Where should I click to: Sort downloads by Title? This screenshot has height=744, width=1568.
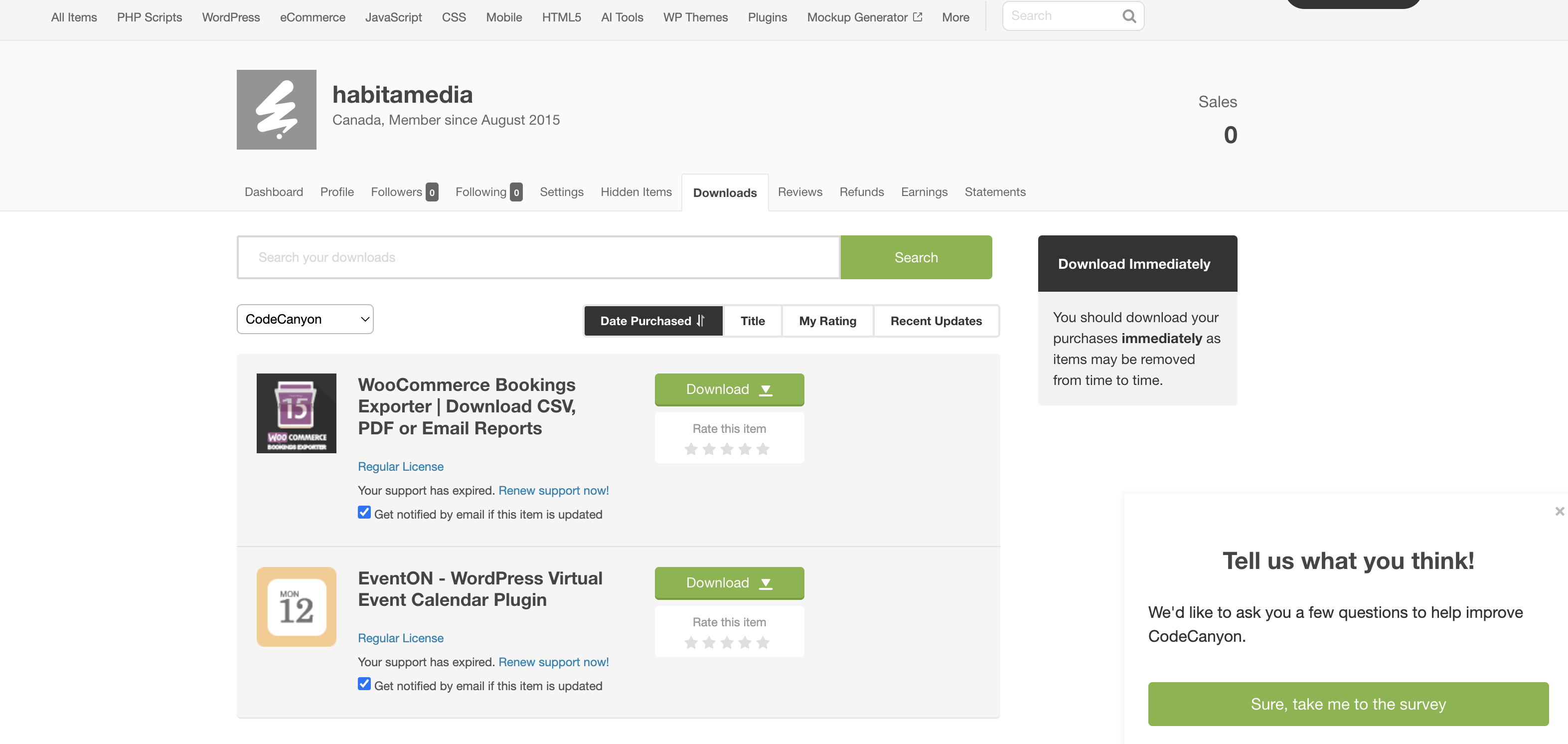point(752,321)
